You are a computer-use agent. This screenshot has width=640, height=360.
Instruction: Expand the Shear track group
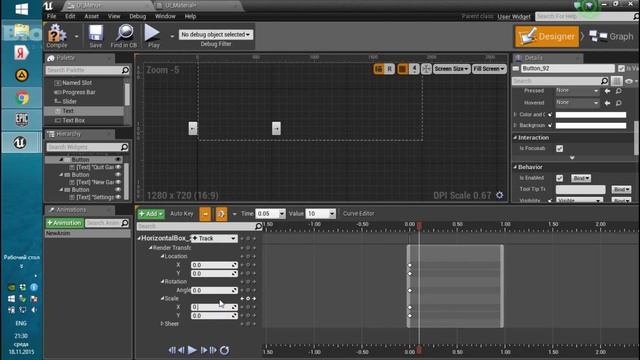tap(162, 324)
